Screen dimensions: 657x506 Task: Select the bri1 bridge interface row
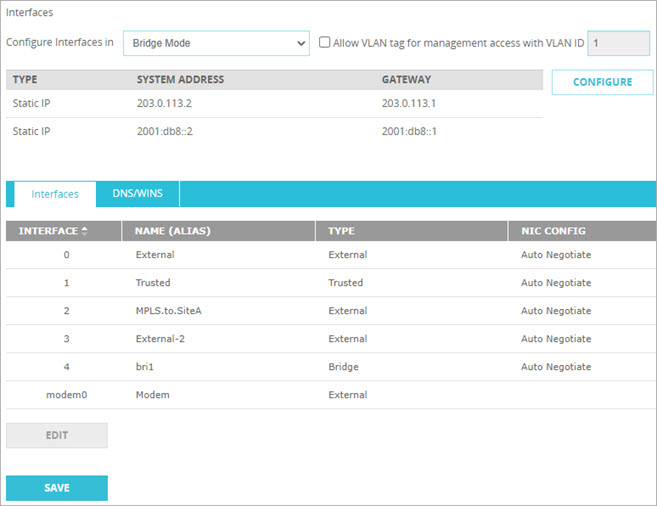click(x=146, y=367)
